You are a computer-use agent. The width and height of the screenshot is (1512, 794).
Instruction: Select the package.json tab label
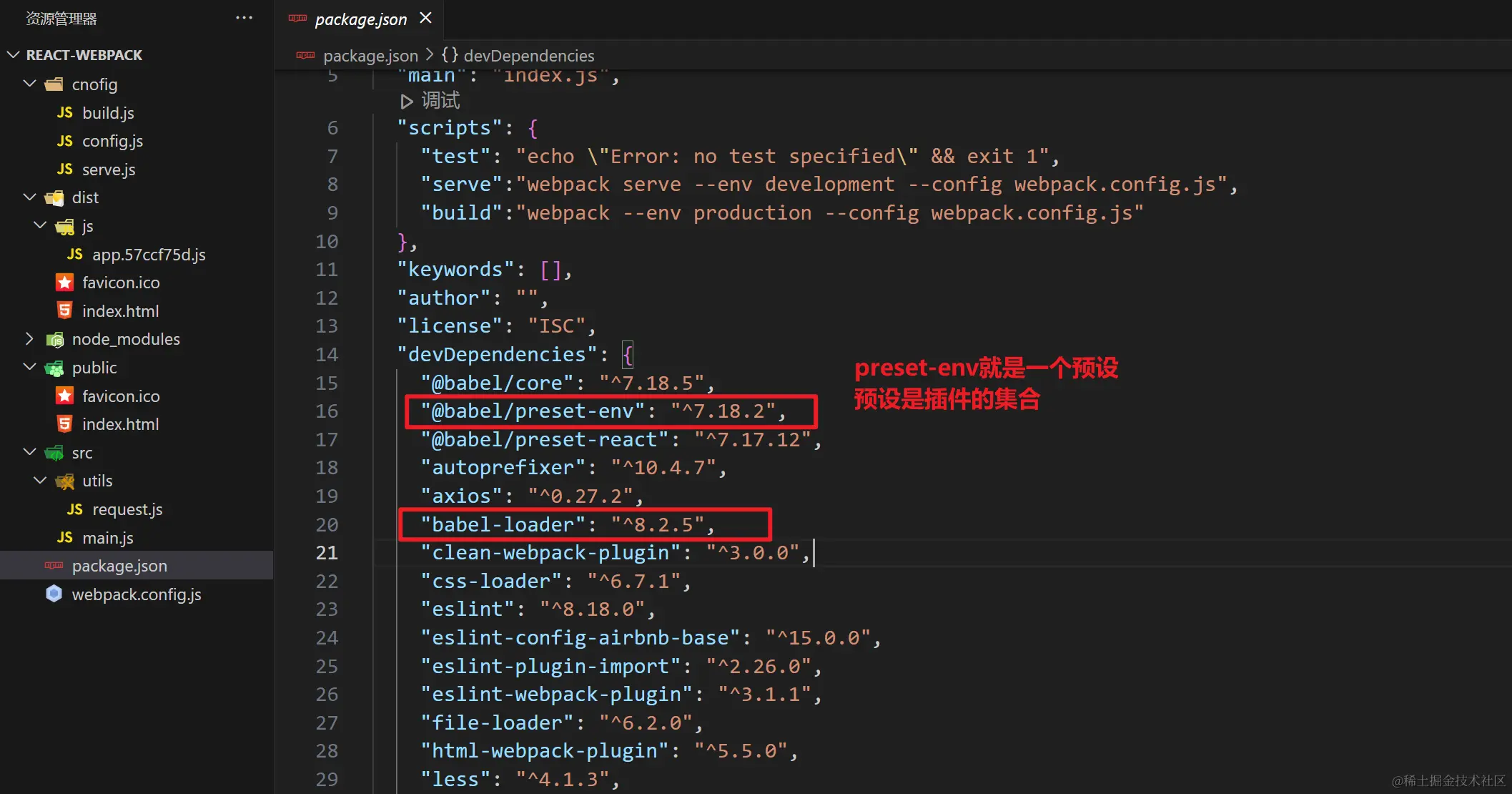click(x=360, y=19)
